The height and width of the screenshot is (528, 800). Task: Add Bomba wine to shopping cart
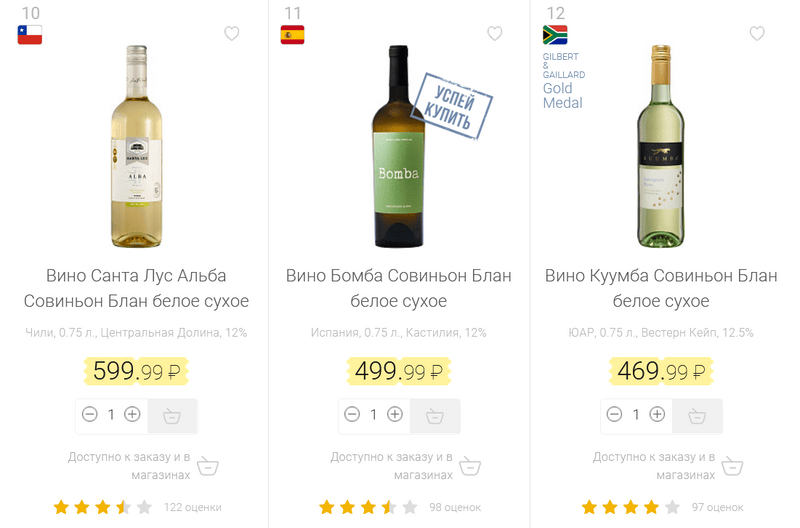coord(435,415)
